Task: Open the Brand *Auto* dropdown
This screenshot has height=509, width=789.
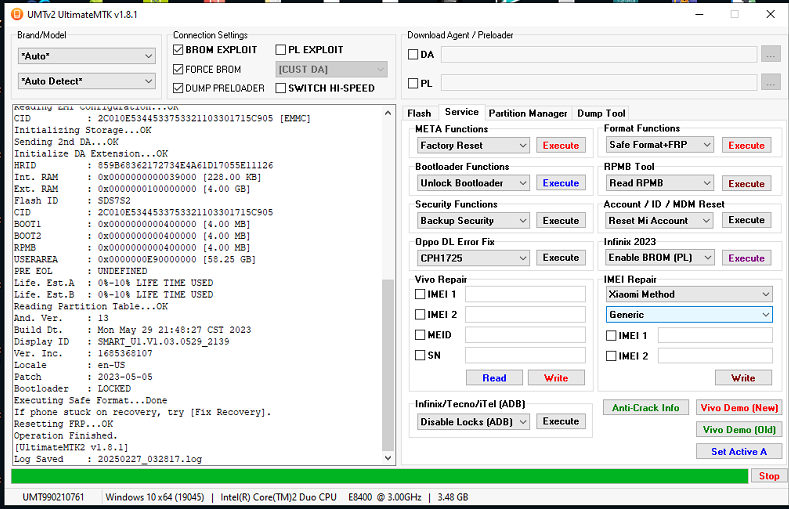Action: [87, 56]
